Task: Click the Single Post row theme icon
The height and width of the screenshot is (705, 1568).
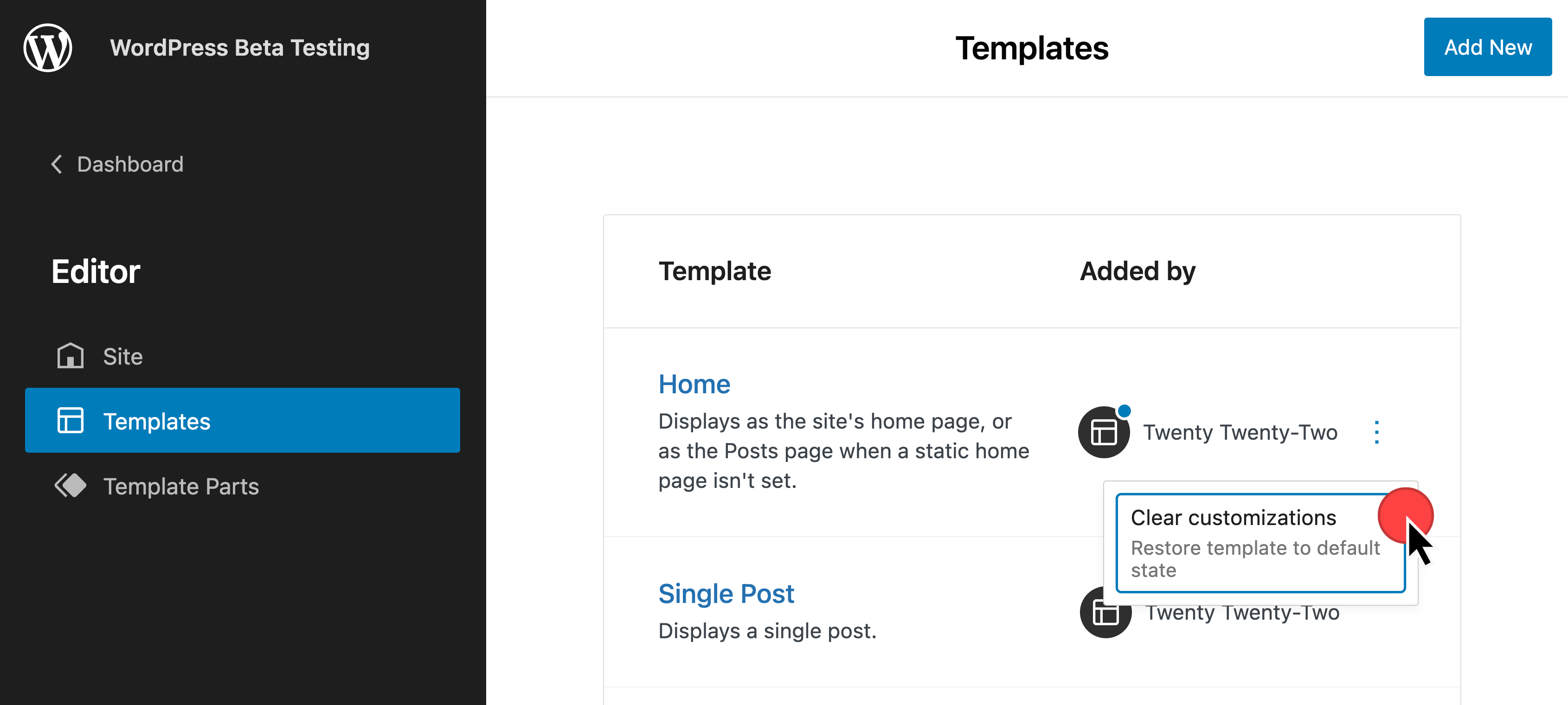Action: click(1105, 612)
